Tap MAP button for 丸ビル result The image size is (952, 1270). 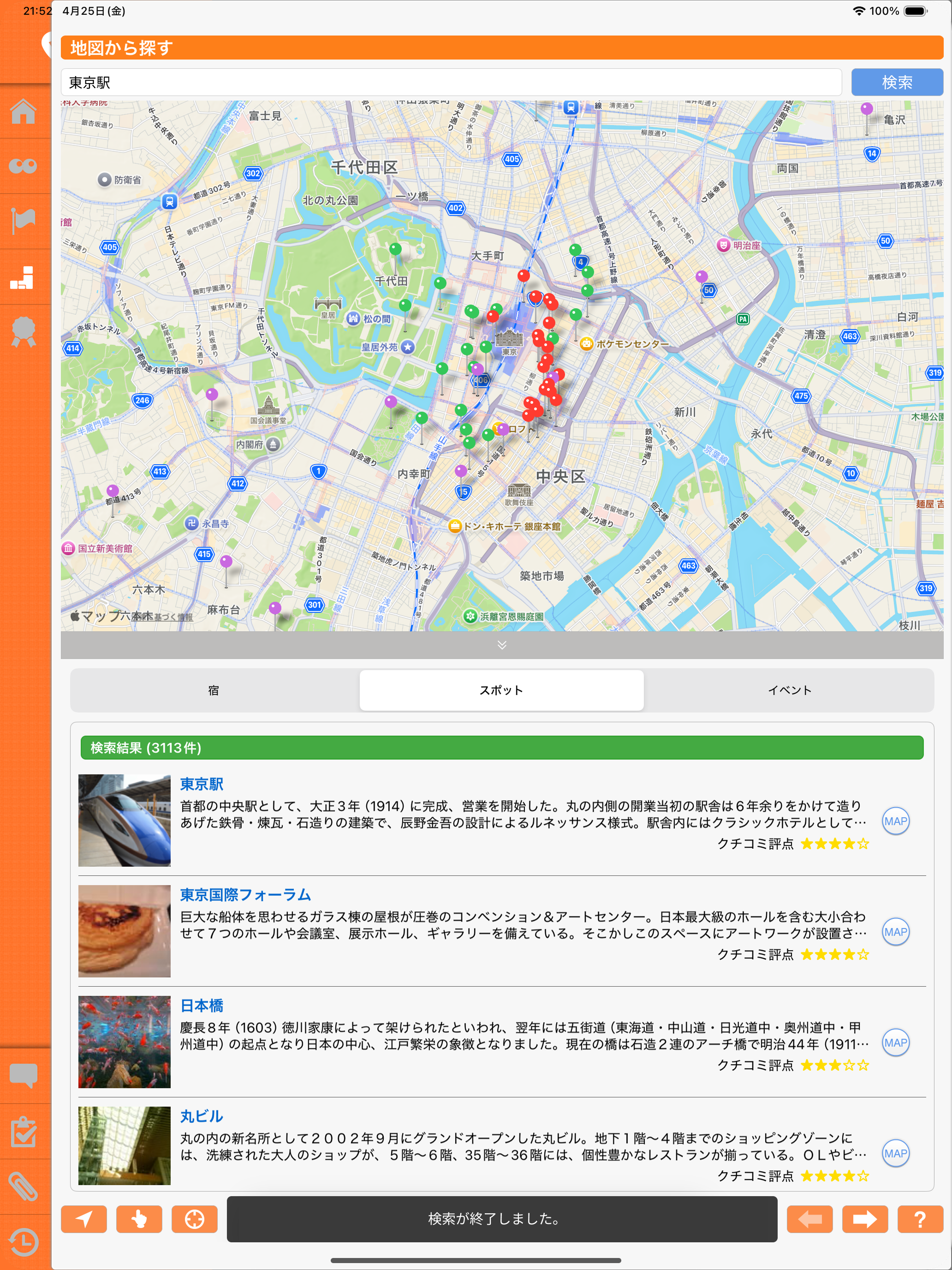[x=895, y=1153]
